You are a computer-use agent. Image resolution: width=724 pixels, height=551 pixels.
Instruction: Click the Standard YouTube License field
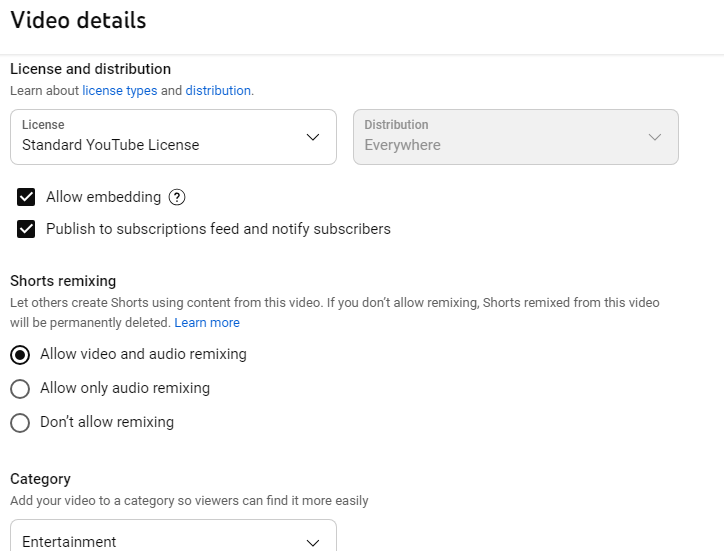(x=111, y=145)
